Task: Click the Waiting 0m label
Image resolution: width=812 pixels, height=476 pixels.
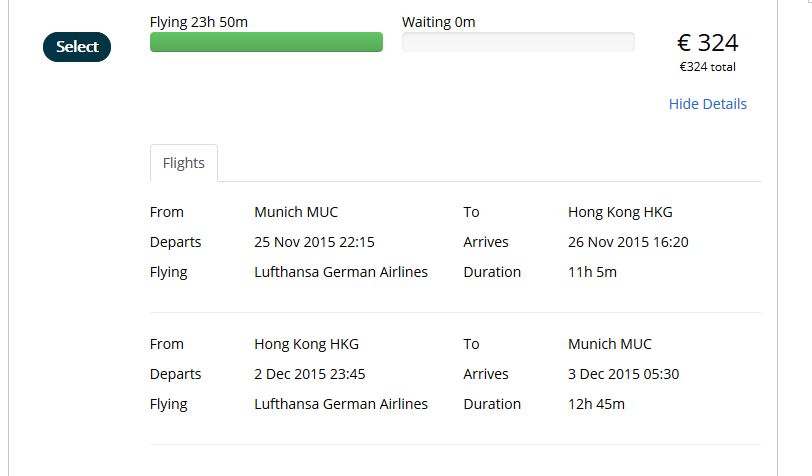Action: pos(438,22)
